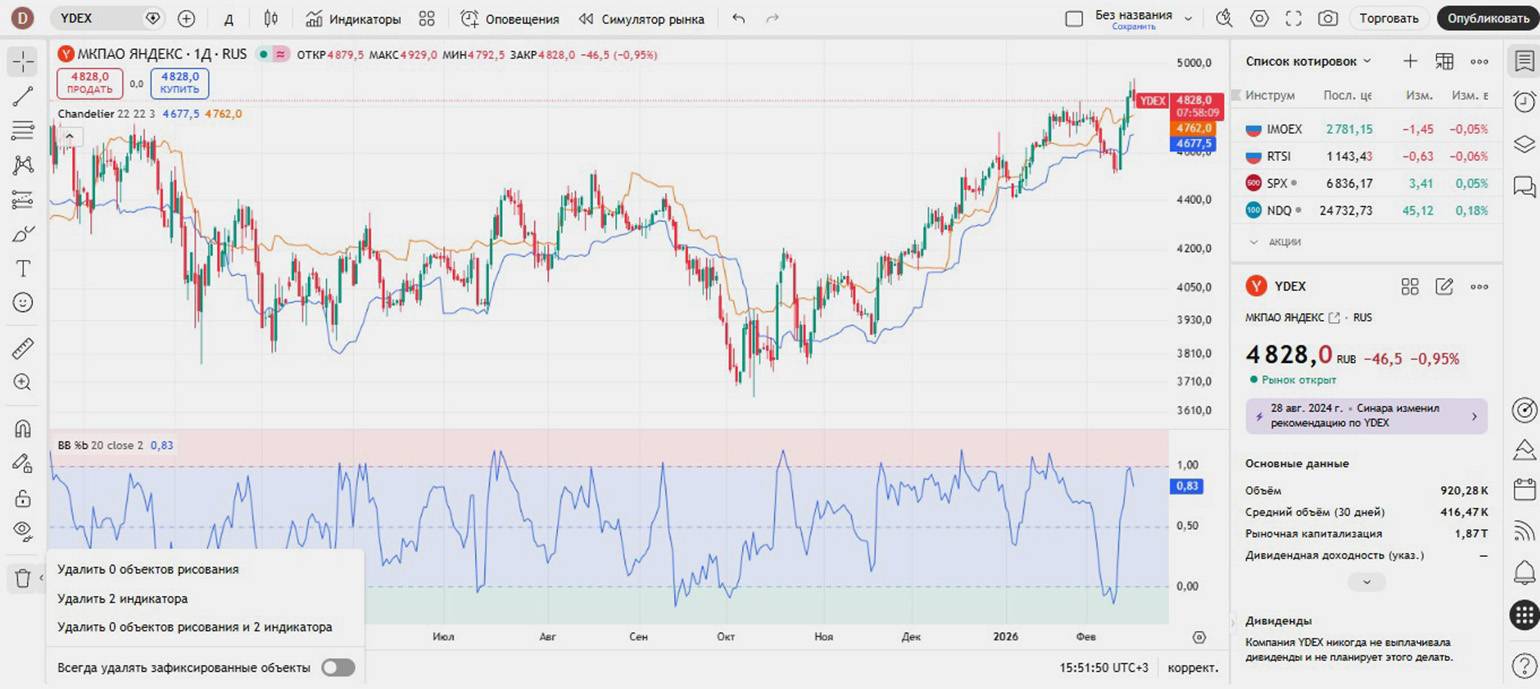The height and width of the screenshot is (689, 1540).
Task: Toggle visibility of all drawings eye icon
Action: [x=22, y=530]
